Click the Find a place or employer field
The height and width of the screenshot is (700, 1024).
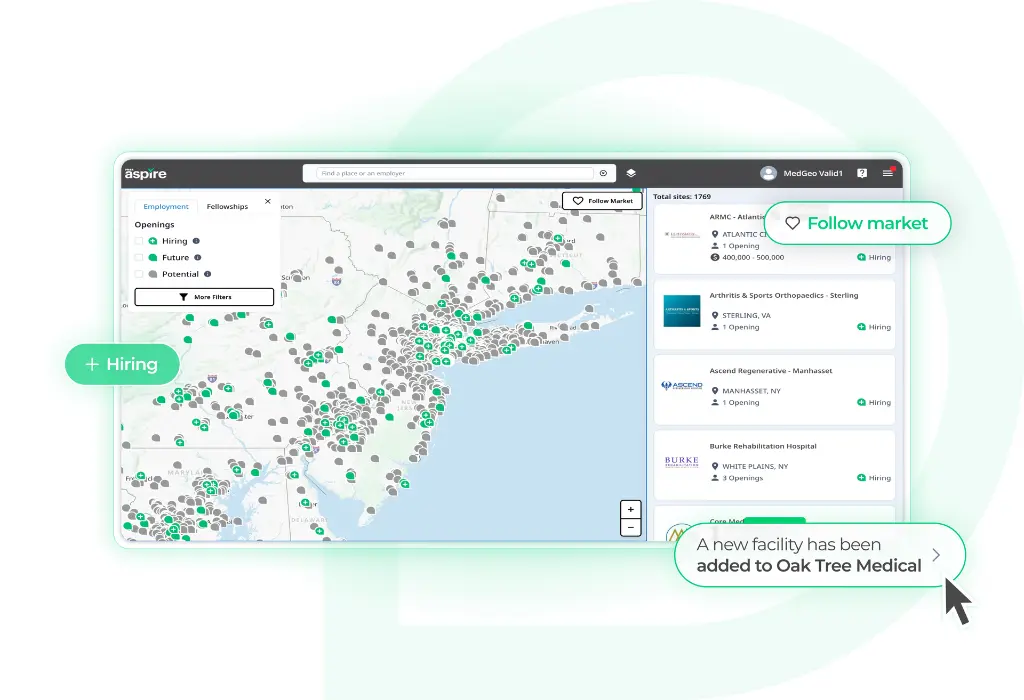pos(456,173)
